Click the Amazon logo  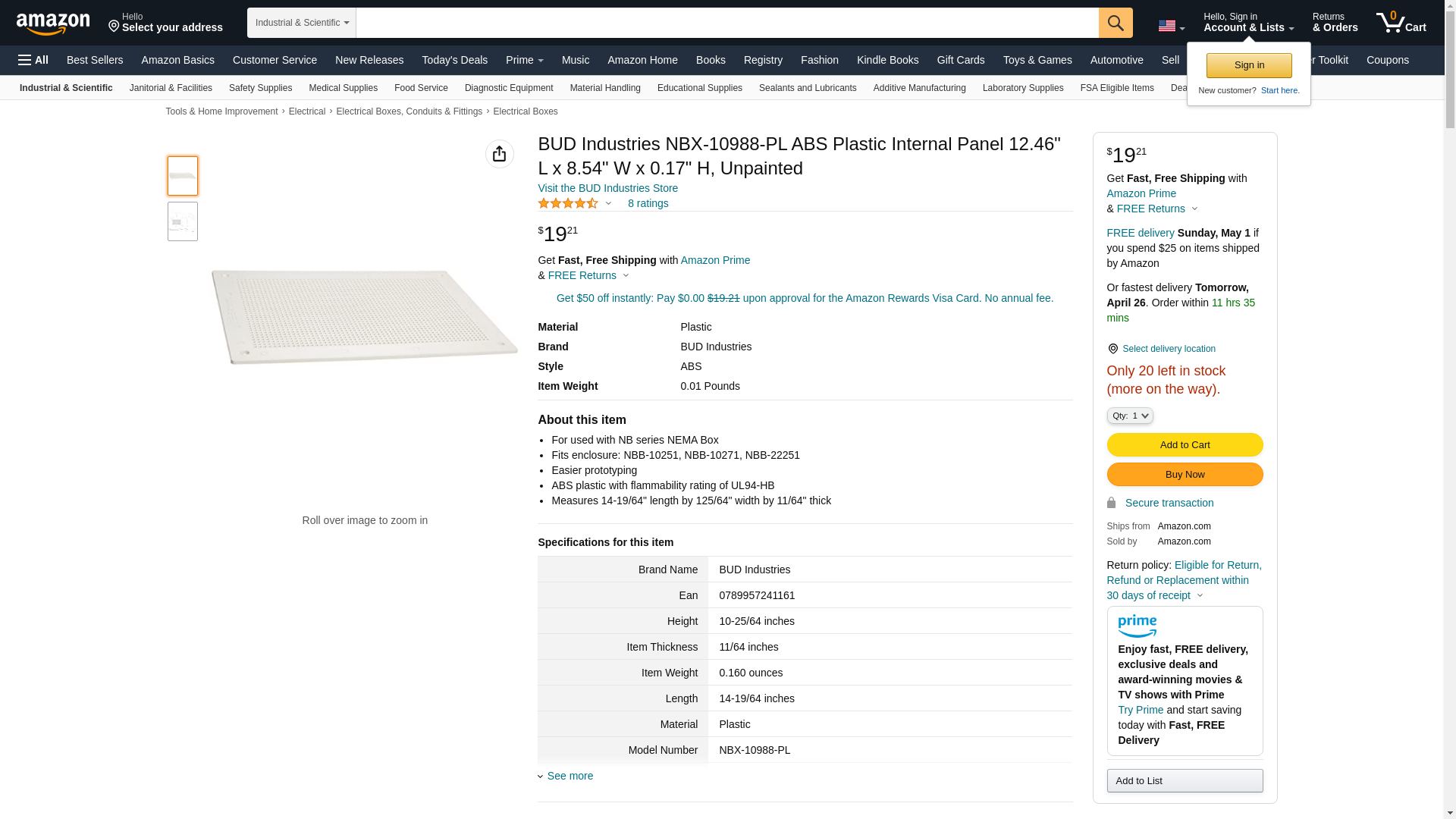(x=53, y=24)
